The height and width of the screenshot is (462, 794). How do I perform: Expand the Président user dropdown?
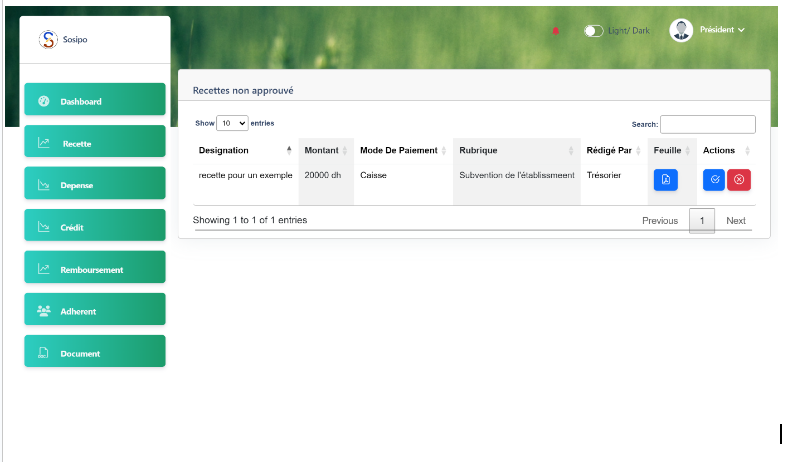pyautogui.click(x=722, y=30)
